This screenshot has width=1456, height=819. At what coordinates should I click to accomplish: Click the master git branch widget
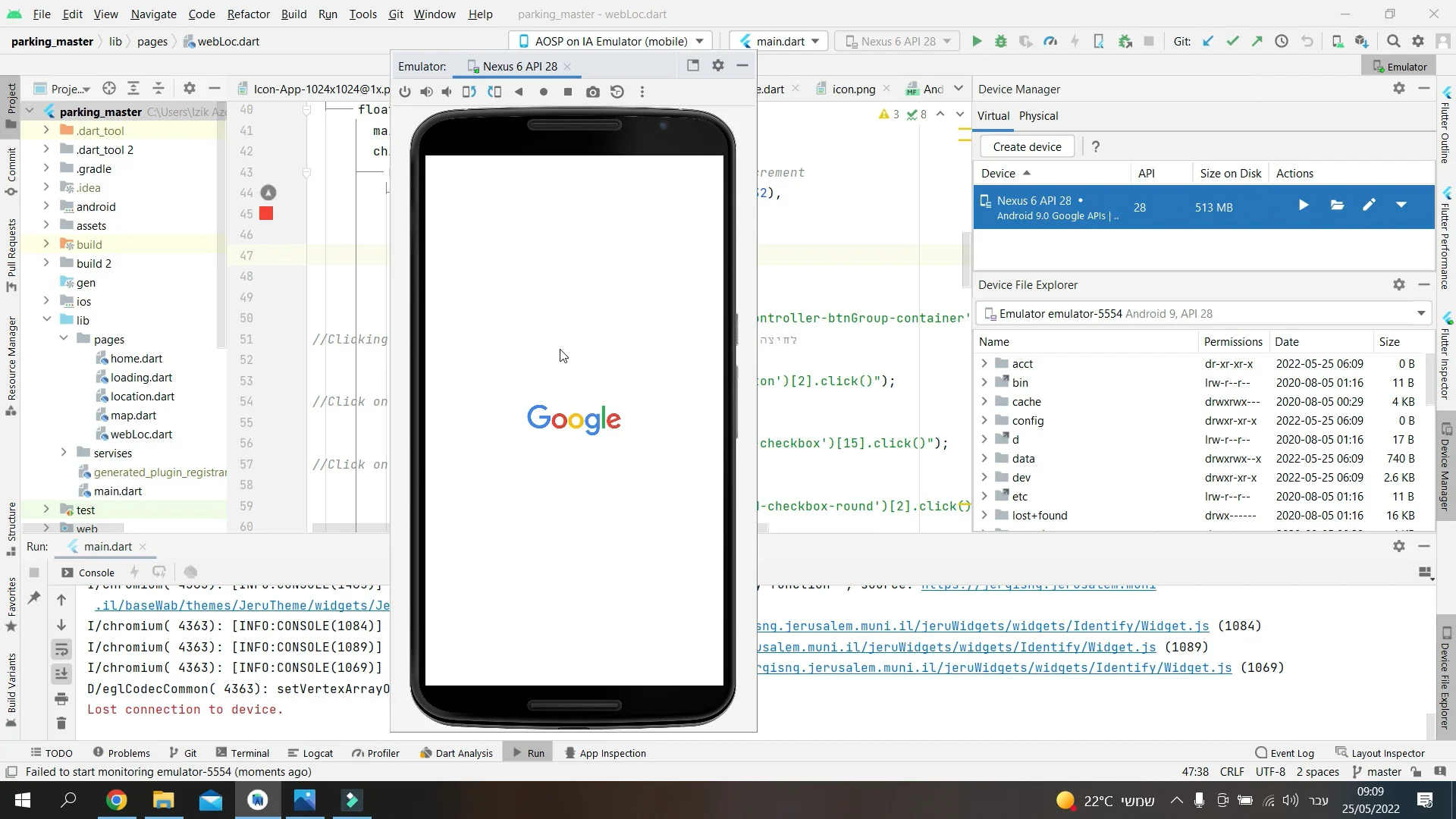(1376, 772)
